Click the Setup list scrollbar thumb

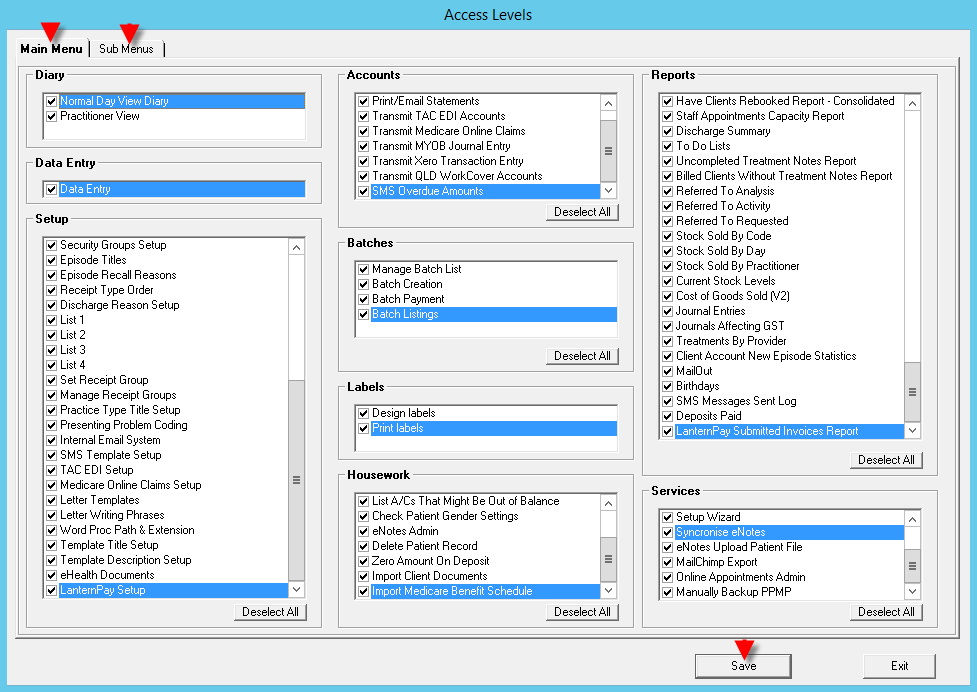point(296,480)
